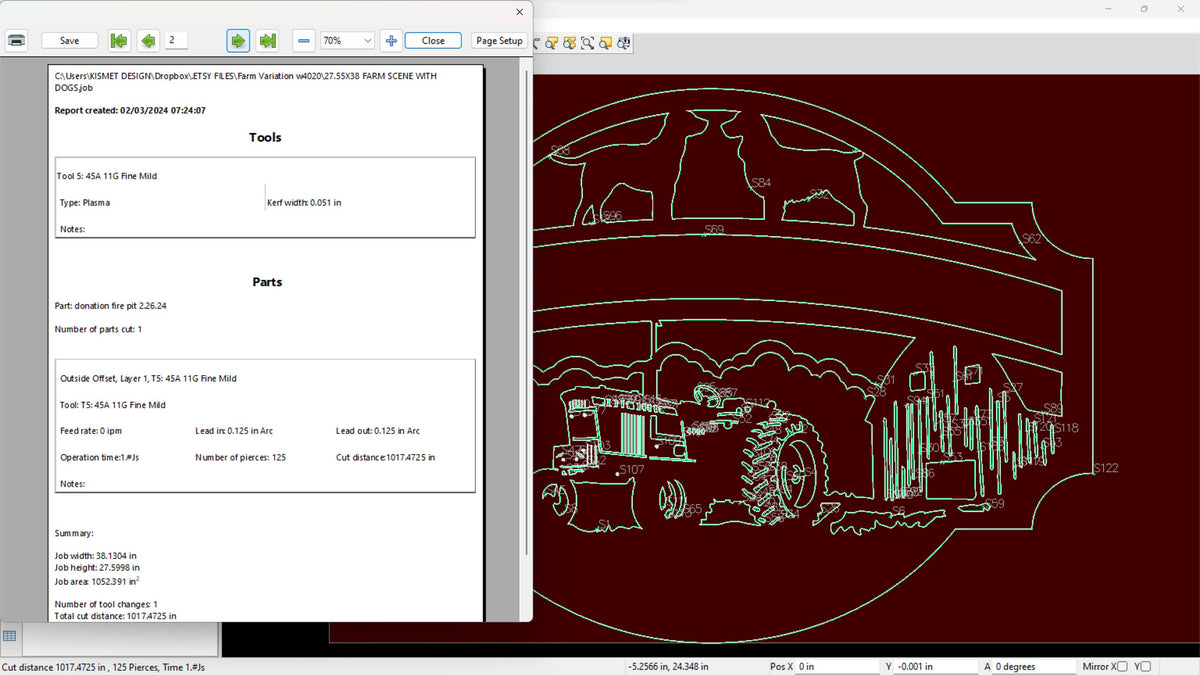Click the last zoom icon beside toolbar edge
Viewport: 1200px width, 675px height.
tap(624, 43)
